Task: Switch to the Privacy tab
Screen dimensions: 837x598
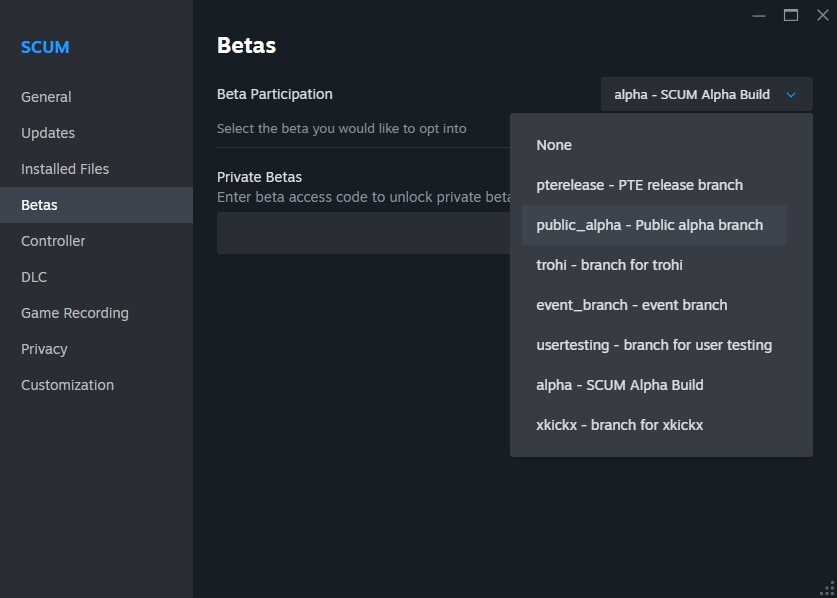Action: pos(44,349)
